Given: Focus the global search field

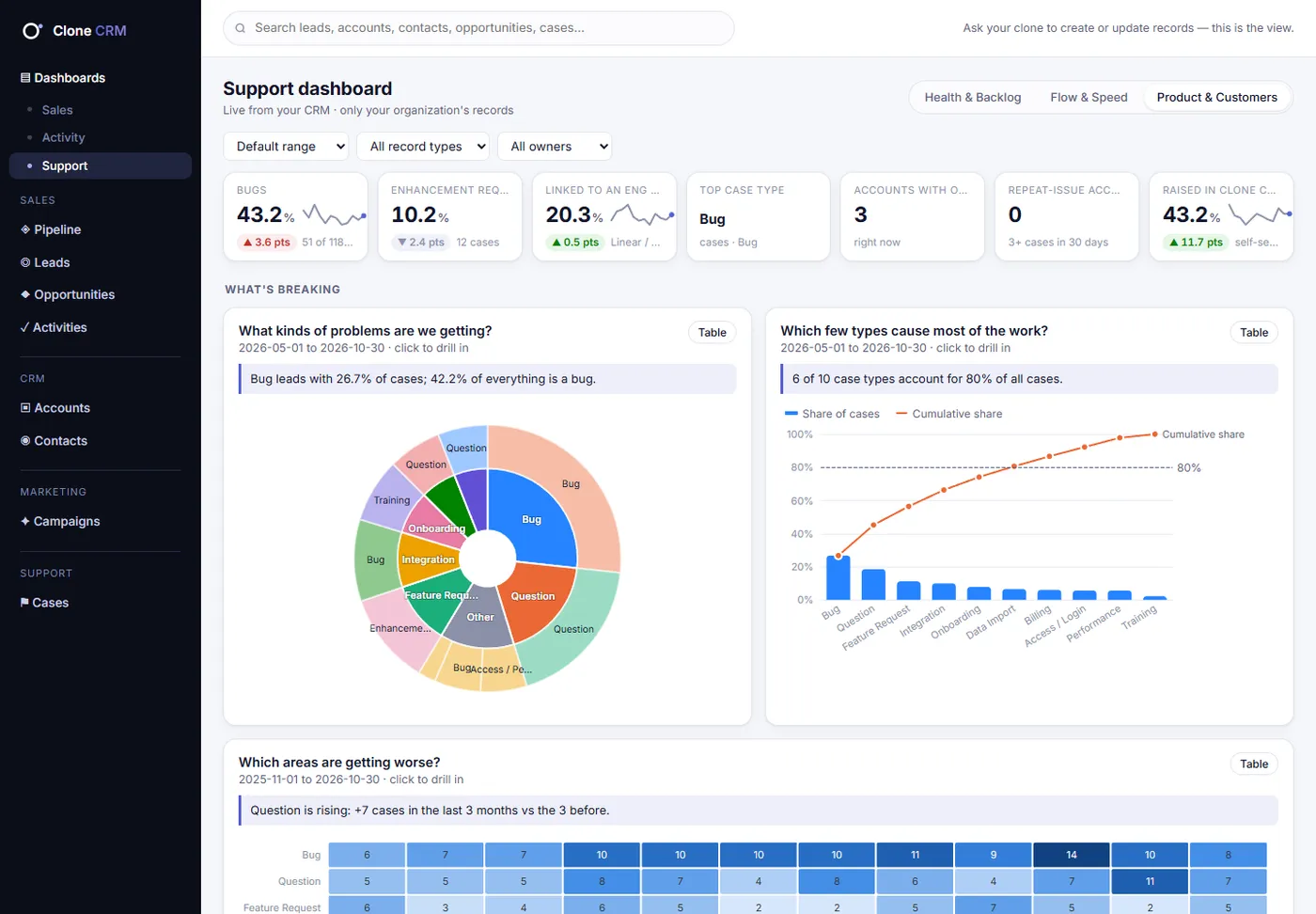Looking at the screenshot, I should point(478,28).
